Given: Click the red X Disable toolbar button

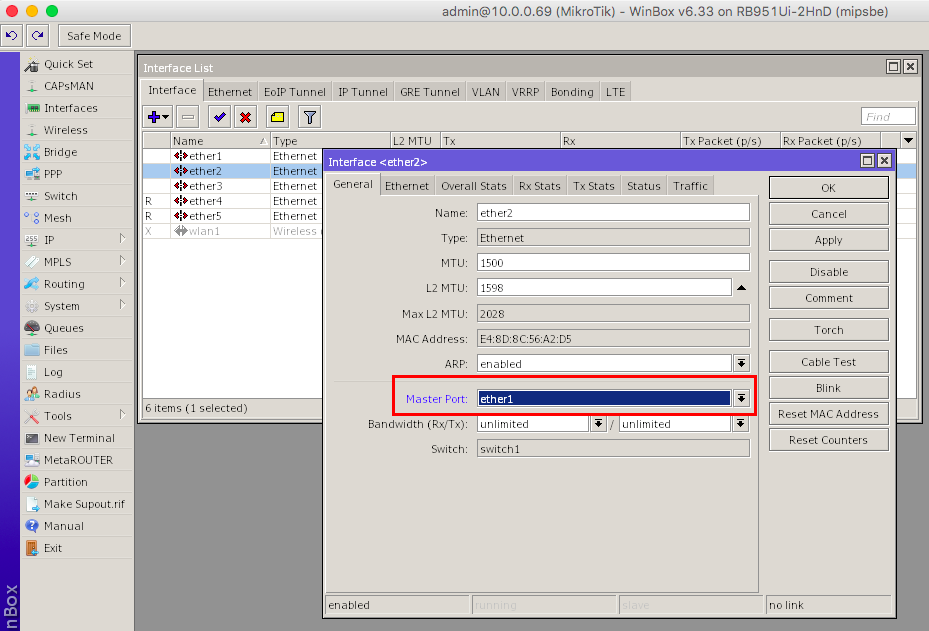Looking at the screenshot, I should pyautogui.click(x=245, y=117).
